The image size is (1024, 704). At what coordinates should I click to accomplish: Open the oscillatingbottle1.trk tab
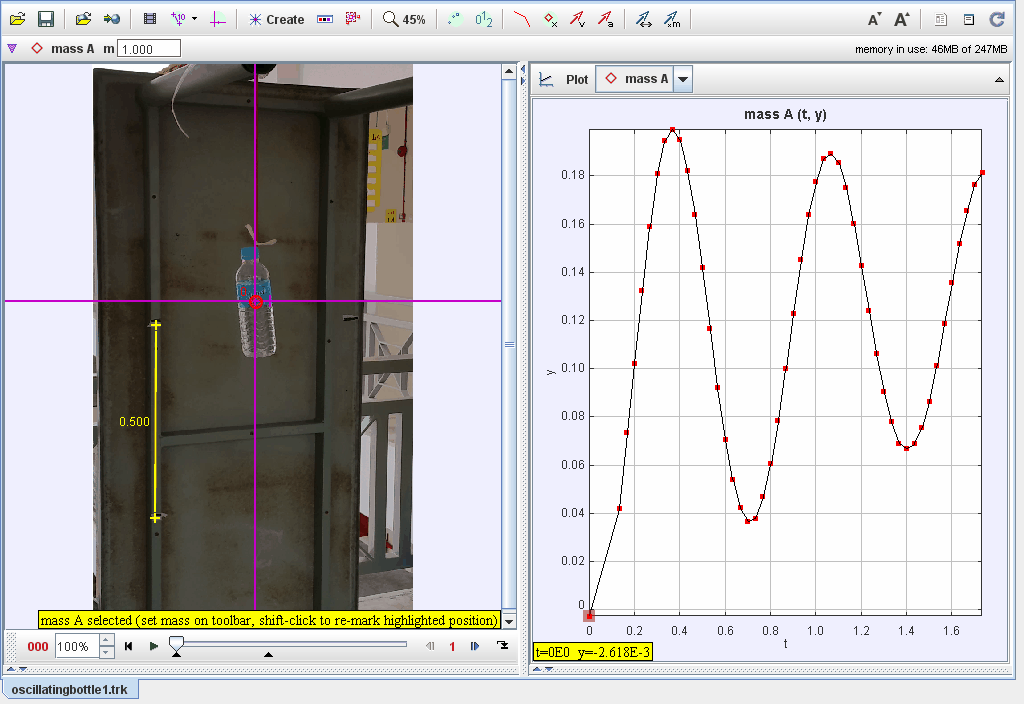(x=69, y=690)
